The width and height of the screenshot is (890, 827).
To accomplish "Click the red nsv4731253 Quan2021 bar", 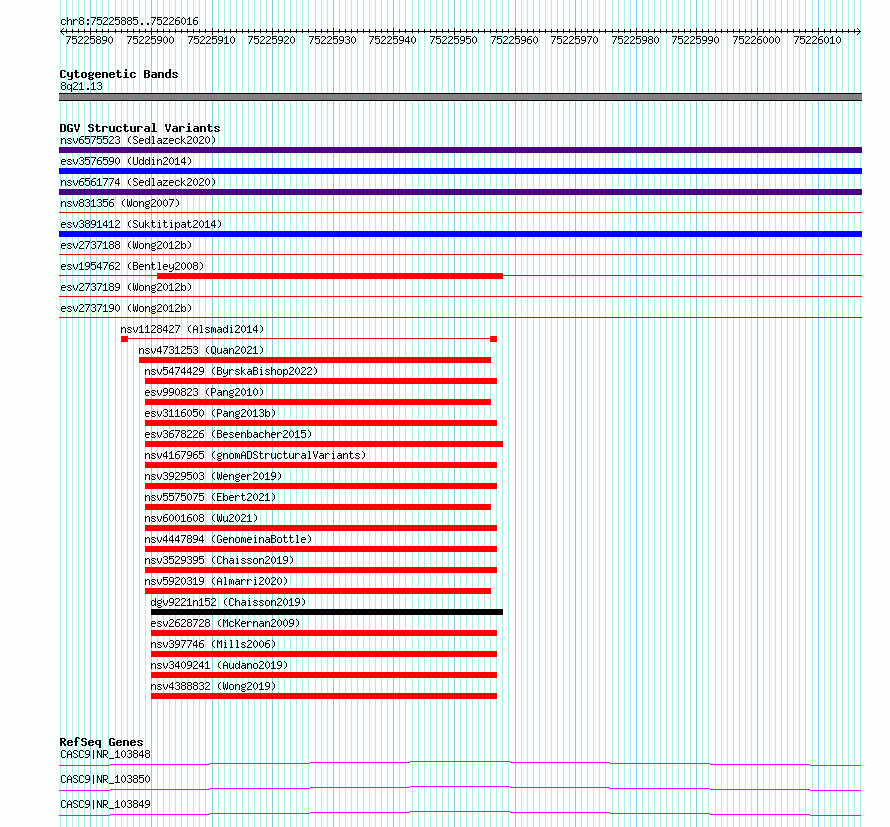I will [x=315, y=360].
